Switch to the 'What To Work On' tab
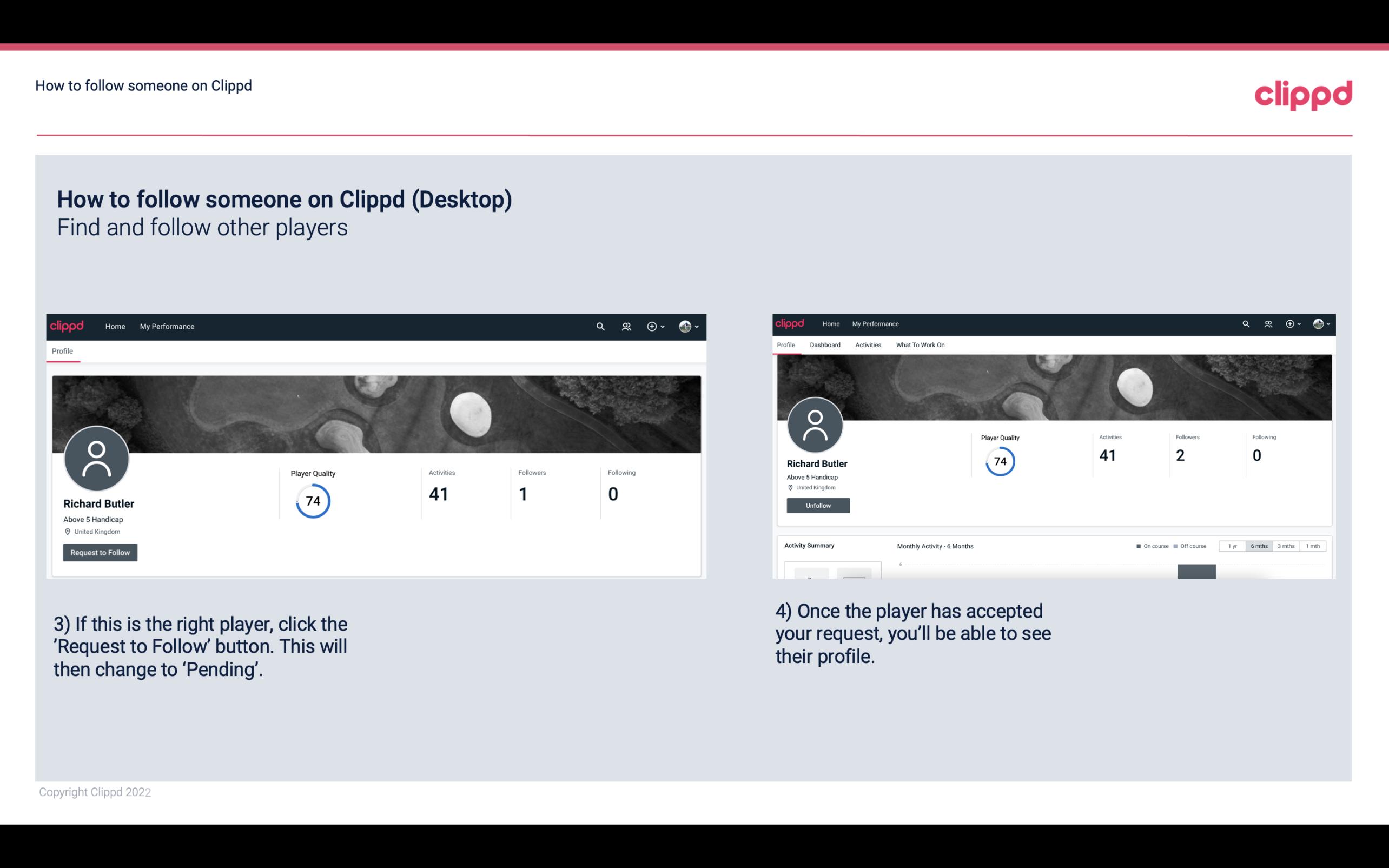Screen dimensions: 1389x868 920,345
